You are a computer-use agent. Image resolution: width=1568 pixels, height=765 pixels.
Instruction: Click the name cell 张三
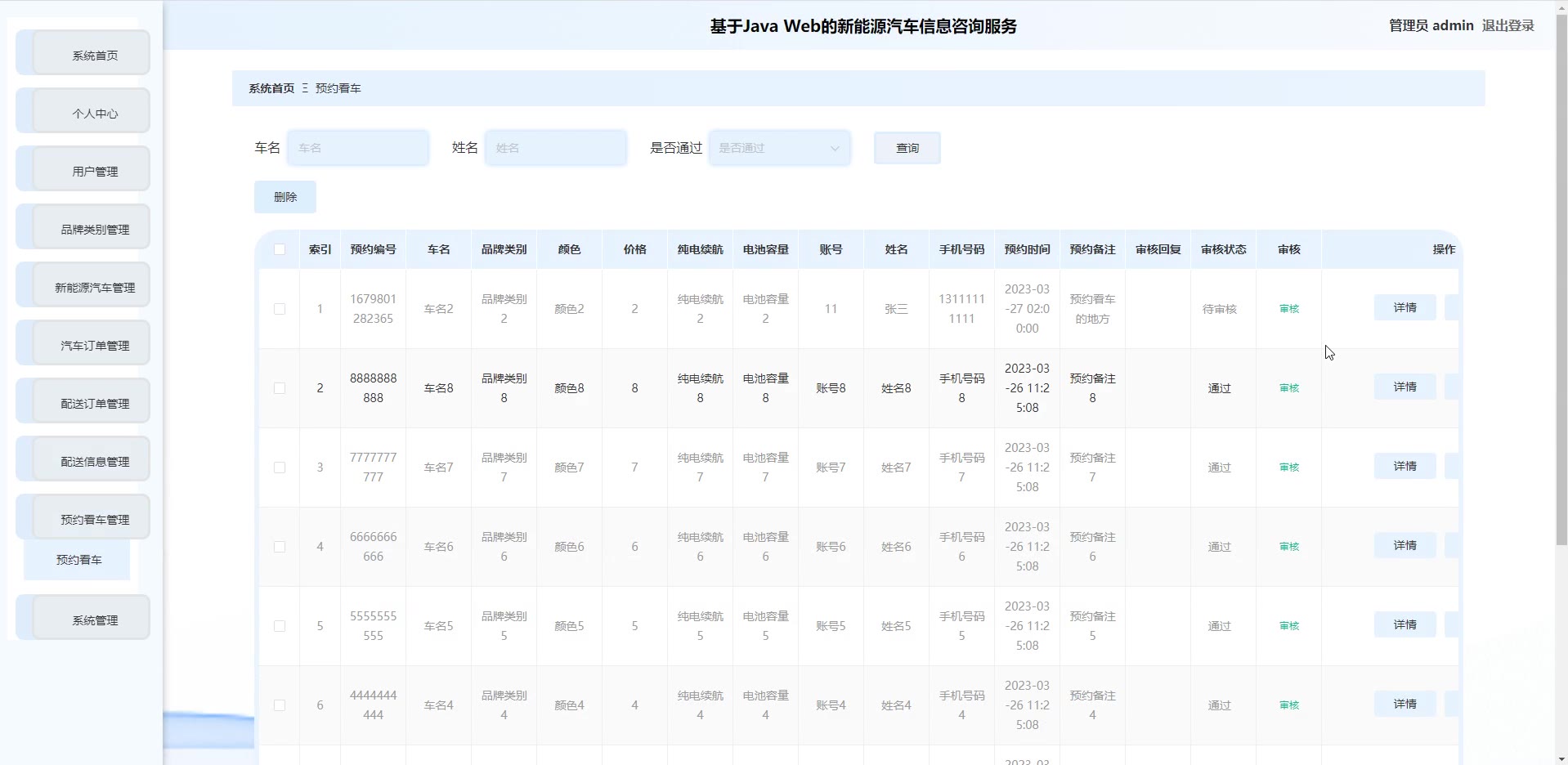[x=896, y=309]
